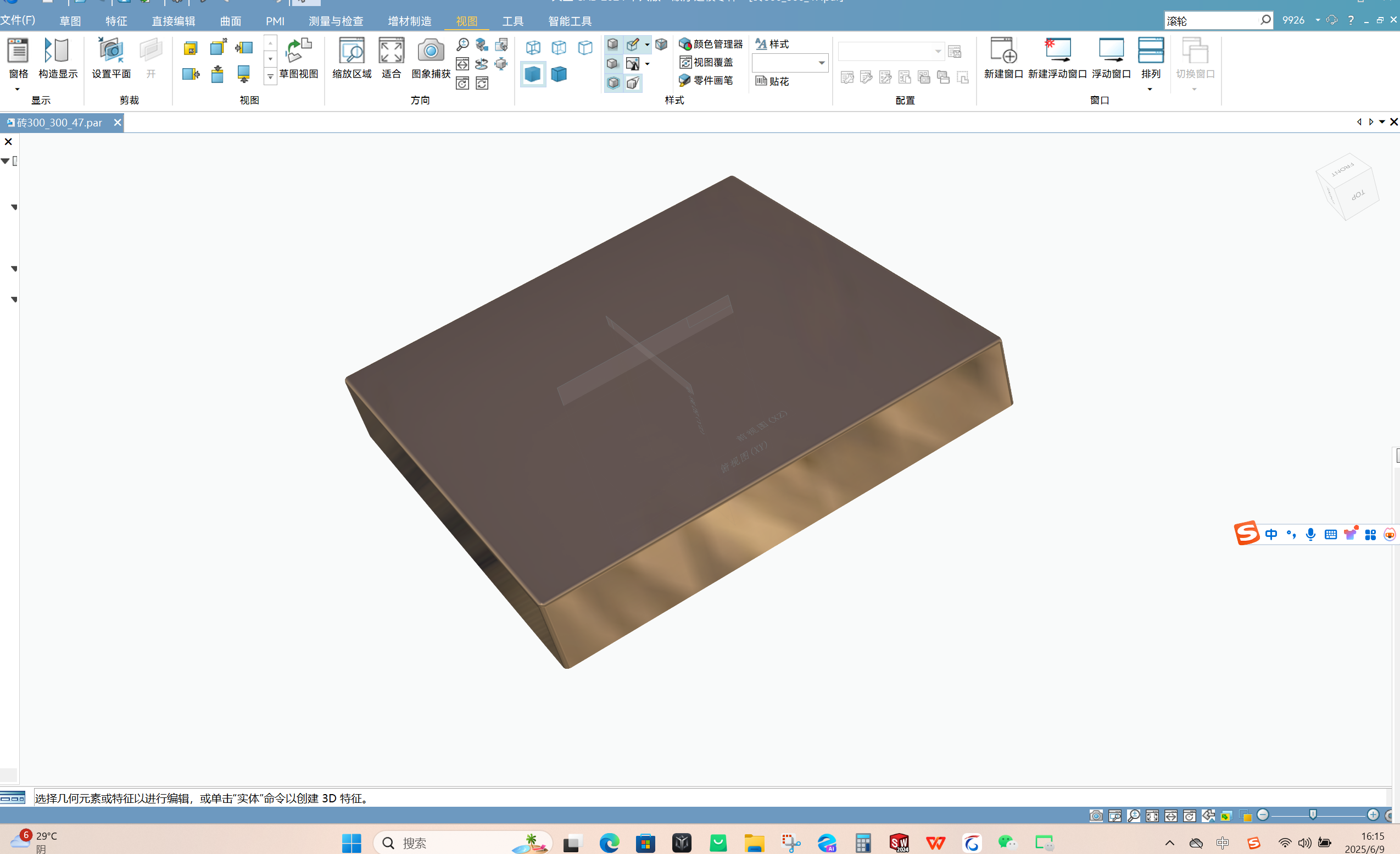The width and height of the screenshot is (1400, 854).
Task: Open dropdown arrow next to cube-pencil icon
Action: pos(647,45)
